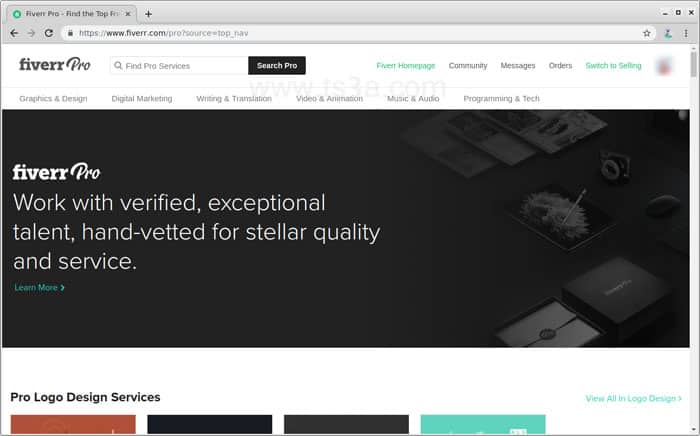The image size is (700, 436).
Task: Open Messages in the top navigation
Action: coord(517,66)
